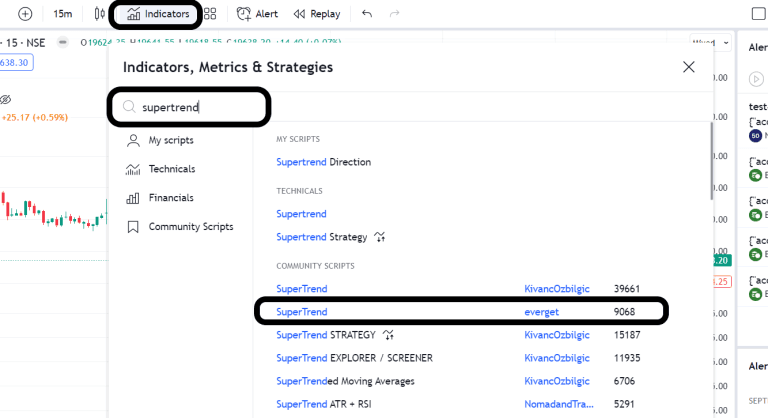Open the candlestick chart style icon

point(98,14)
